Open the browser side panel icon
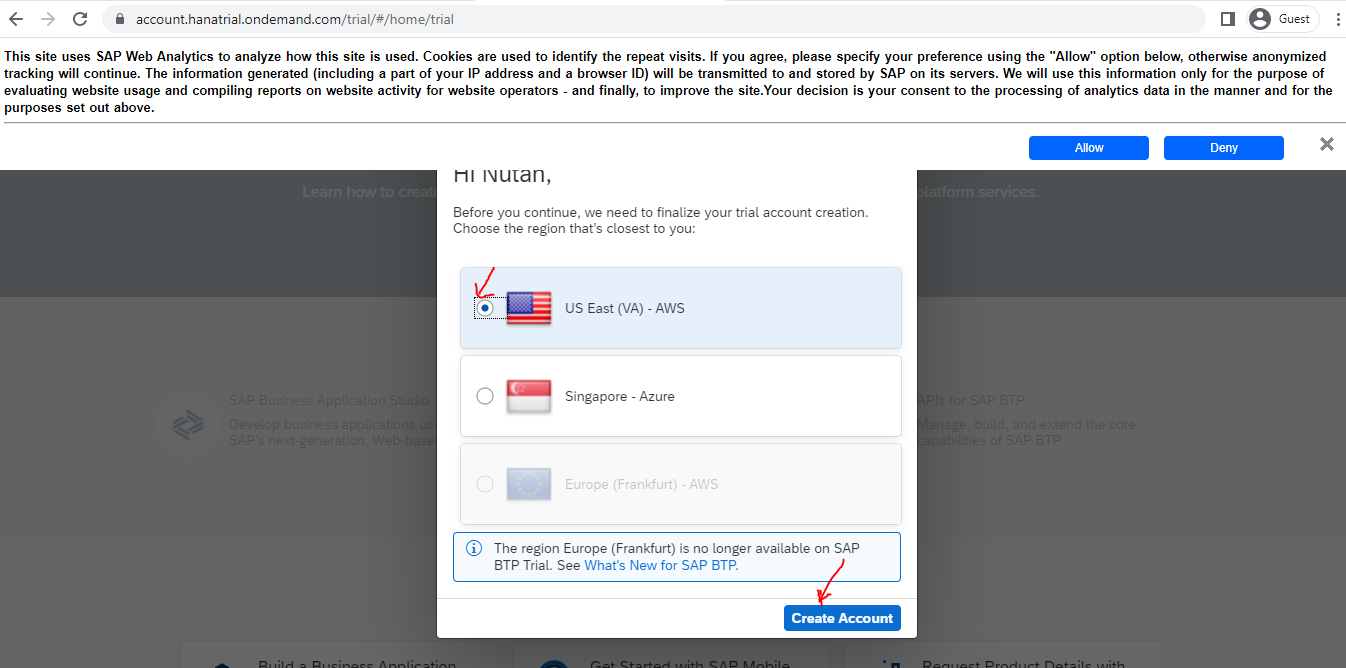Screen dimensions: 1346x668 coord(1228,19)
